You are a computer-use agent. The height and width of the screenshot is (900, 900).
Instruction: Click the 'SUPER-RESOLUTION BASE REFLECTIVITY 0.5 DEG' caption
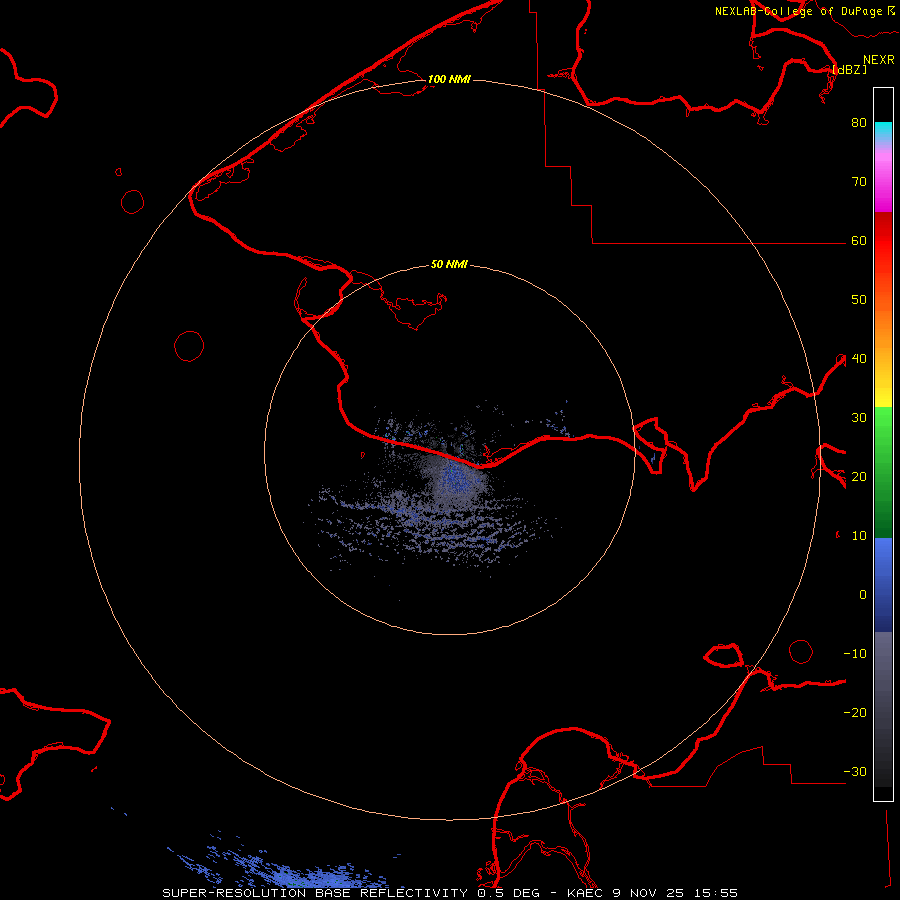(x=350, y=893)
